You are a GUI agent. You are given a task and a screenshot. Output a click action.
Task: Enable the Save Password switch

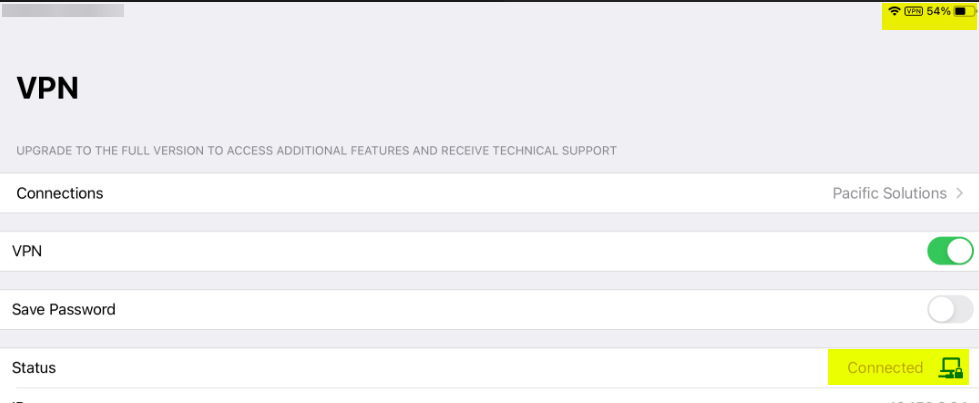[950, 309]
